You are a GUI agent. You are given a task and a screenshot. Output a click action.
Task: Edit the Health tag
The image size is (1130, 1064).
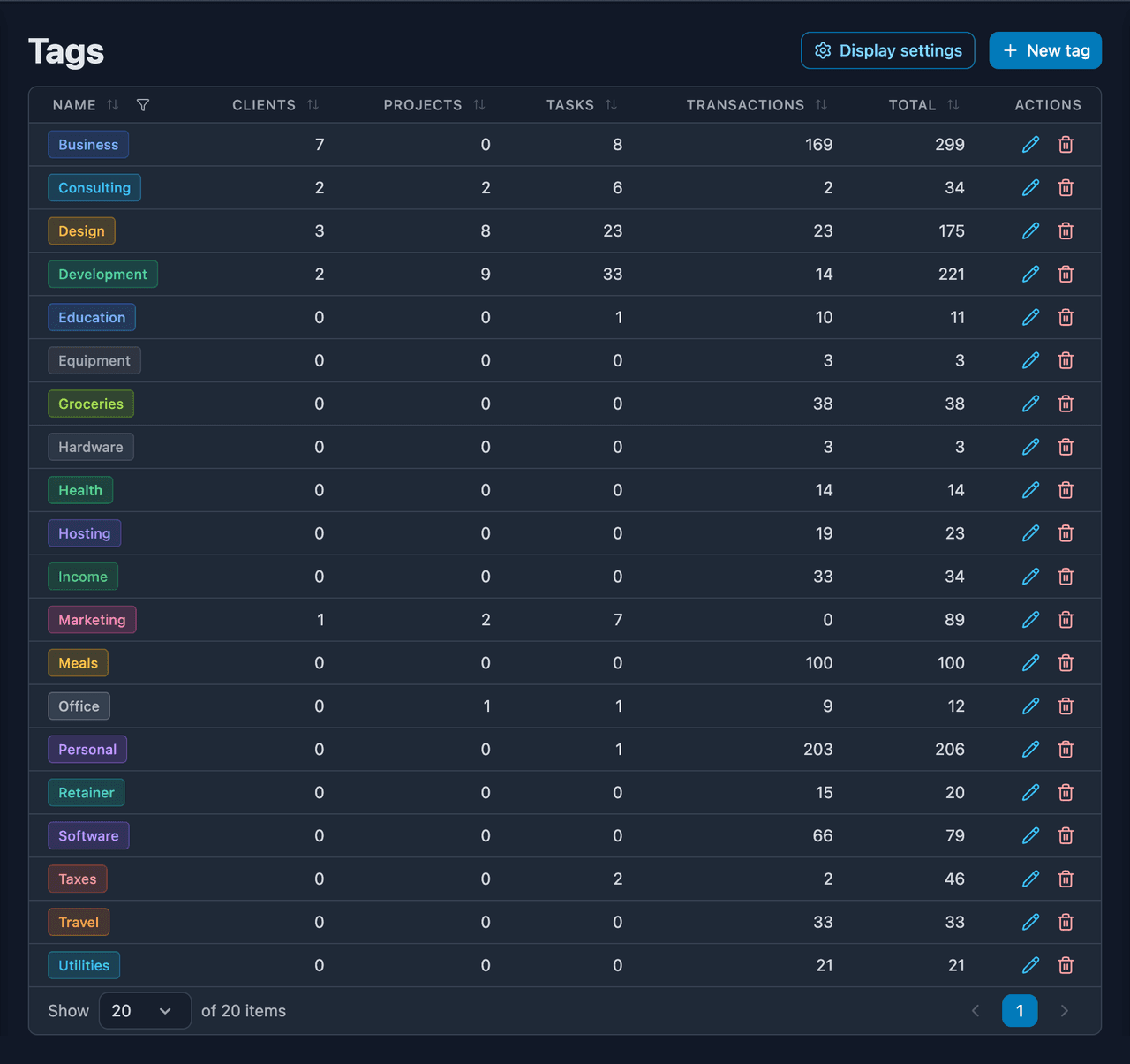pyautogui.click(x=1030, y=491)
